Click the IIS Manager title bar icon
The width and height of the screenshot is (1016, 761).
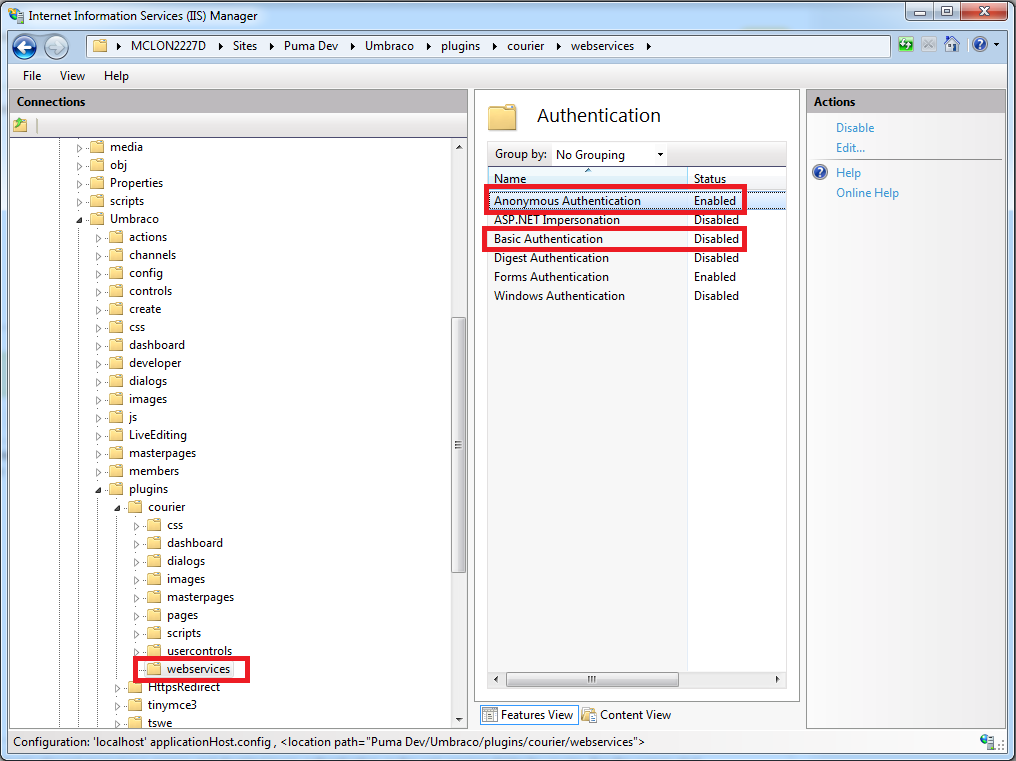click(x=16, y=15)
